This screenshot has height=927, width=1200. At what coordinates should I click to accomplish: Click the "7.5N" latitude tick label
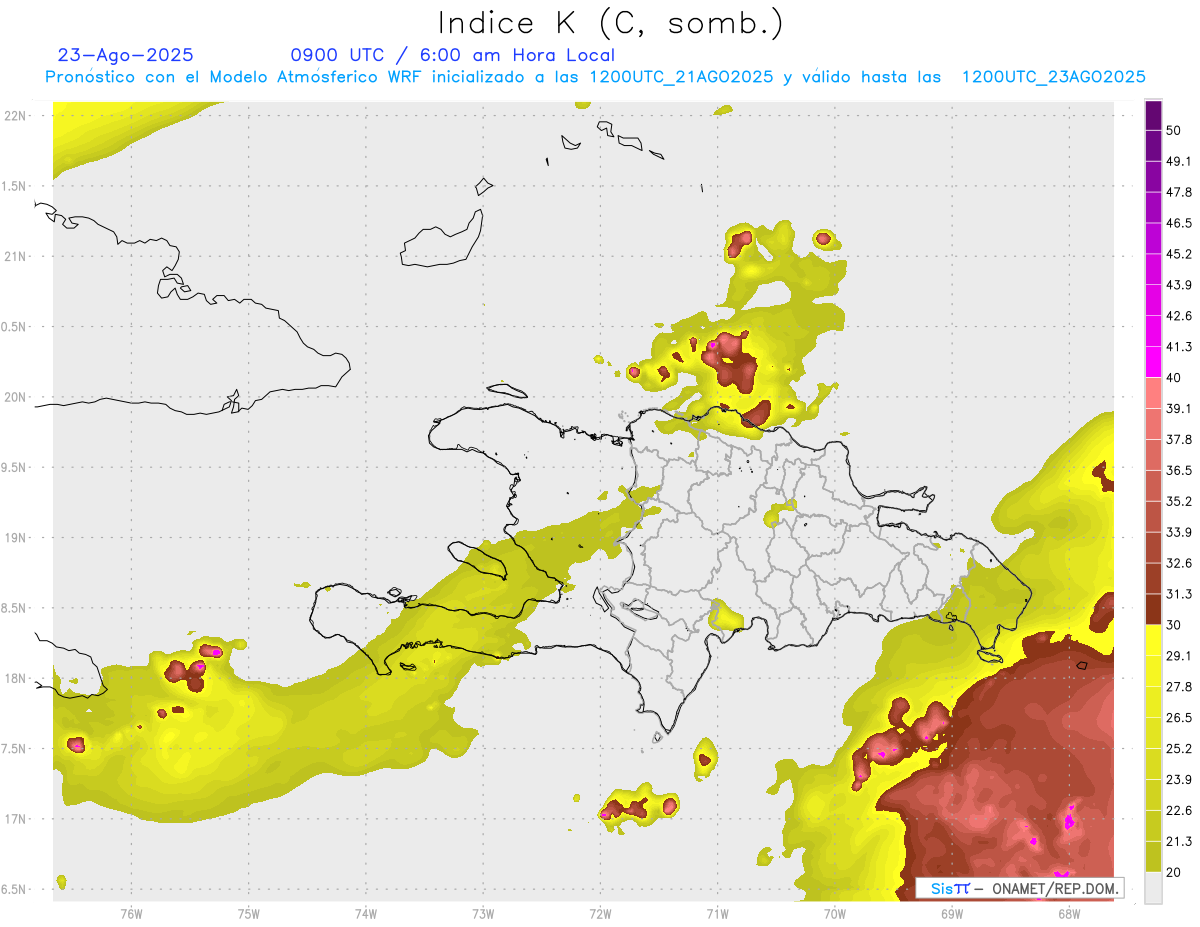coord(13,749)
